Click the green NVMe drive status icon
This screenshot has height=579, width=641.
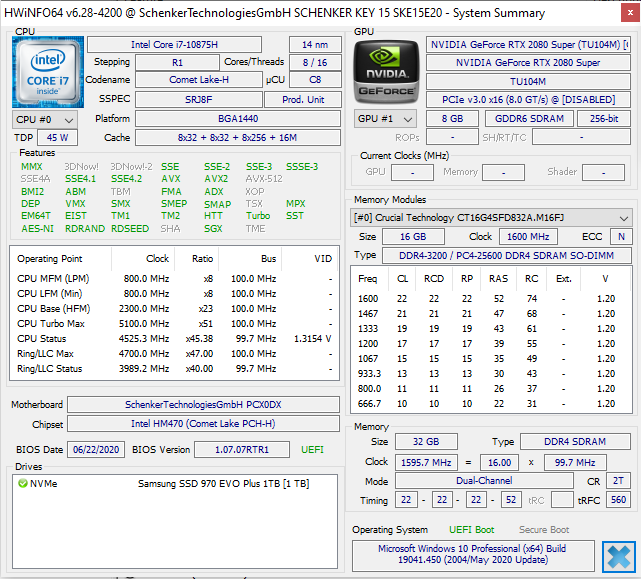tap(22, 483)
